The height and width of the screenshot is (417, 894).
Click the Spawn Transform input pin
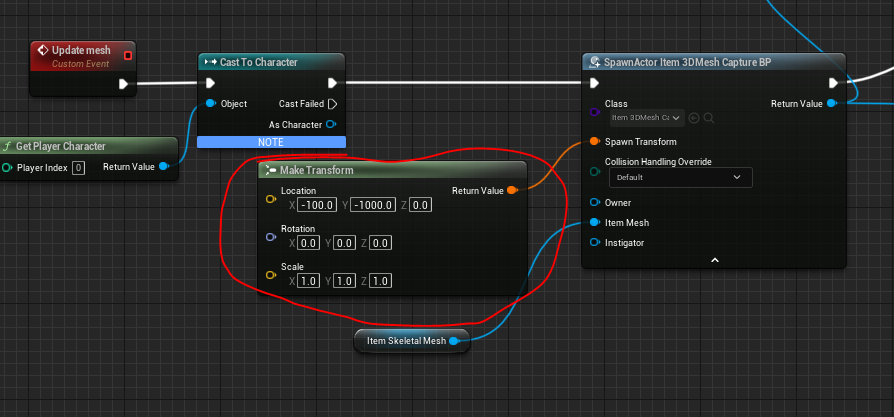[x=595, y=141]
